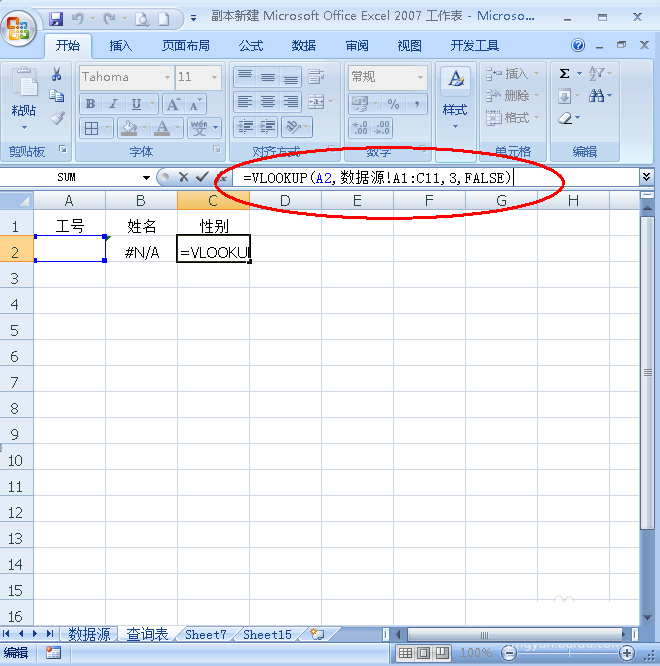Increase indent
660x666 pixels.
pos(268,127)
